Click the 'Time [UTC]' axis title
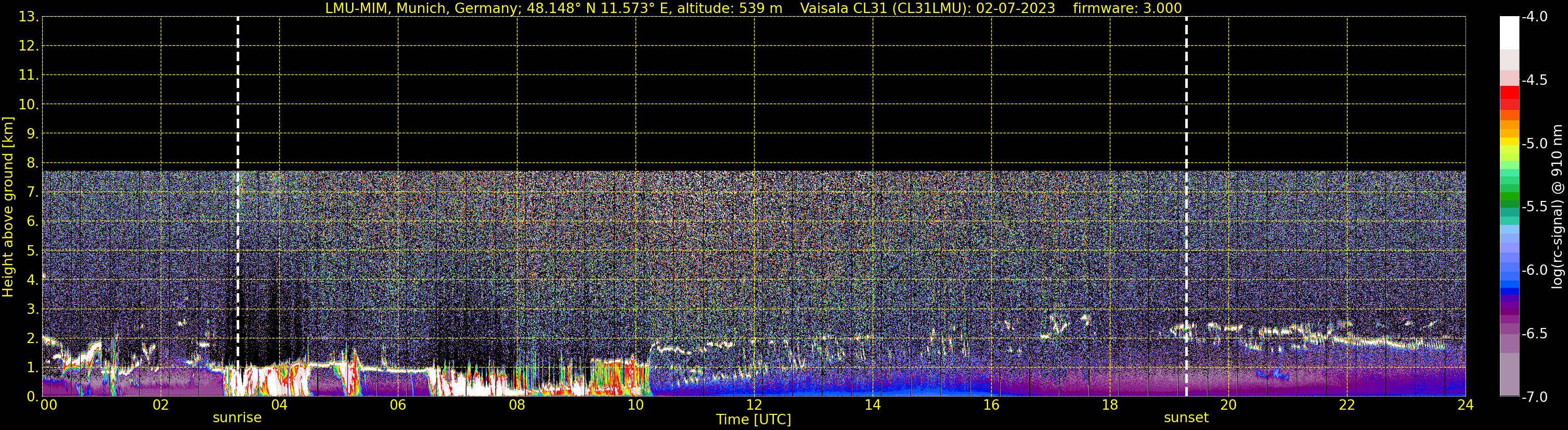1568x430 pixels. 754,420
